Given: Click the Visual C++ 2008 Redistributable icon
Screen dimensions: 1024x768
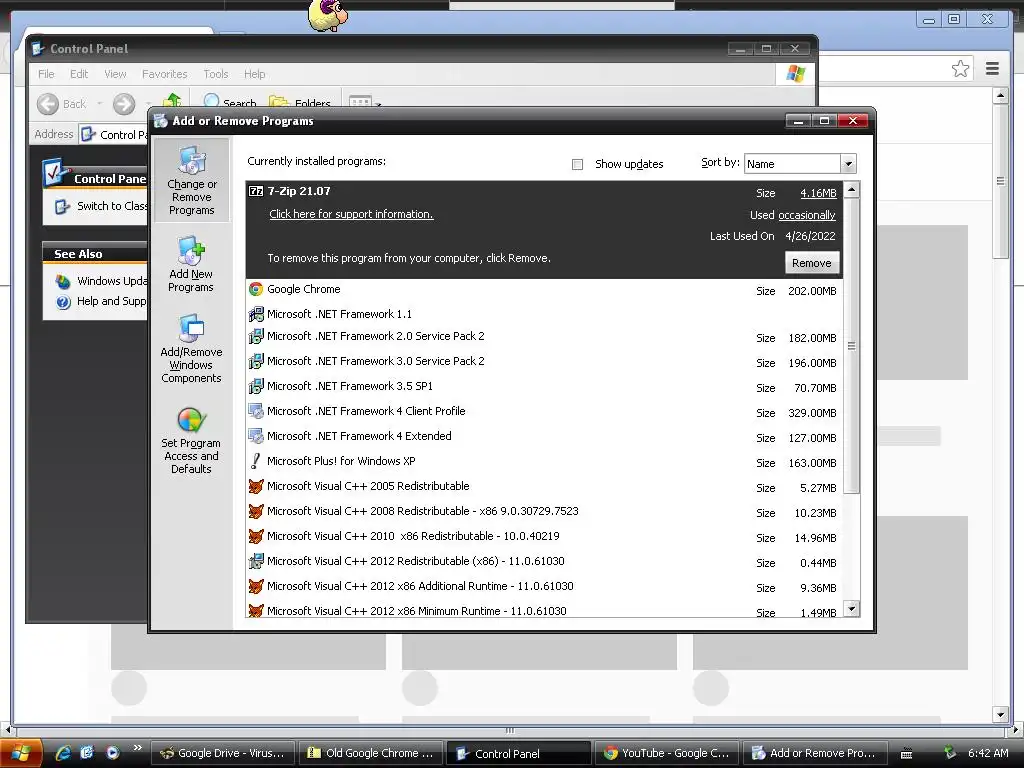Looking at the screenshot, I should 256,511.
